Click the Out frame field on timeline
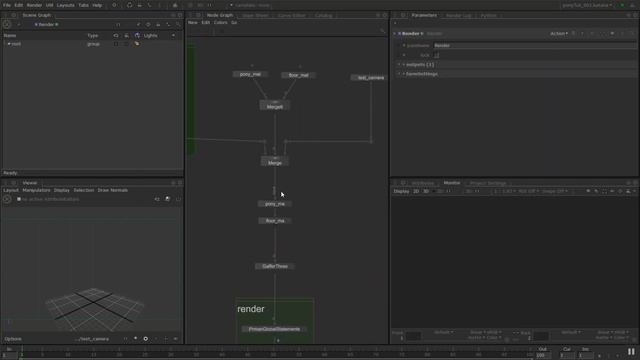The height and width of the screenshot is (360, 640). point(542,356)
